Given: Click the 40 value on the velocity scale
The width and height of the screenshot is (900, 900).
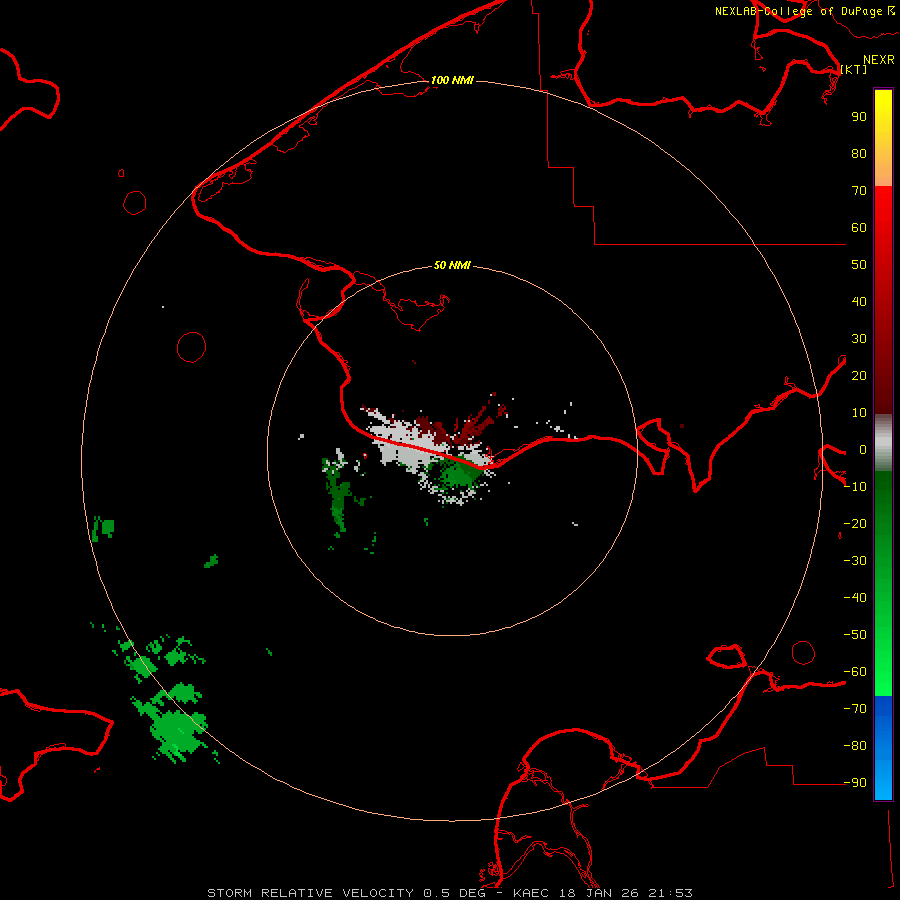Looking at the screenshot, I should 859,301.
